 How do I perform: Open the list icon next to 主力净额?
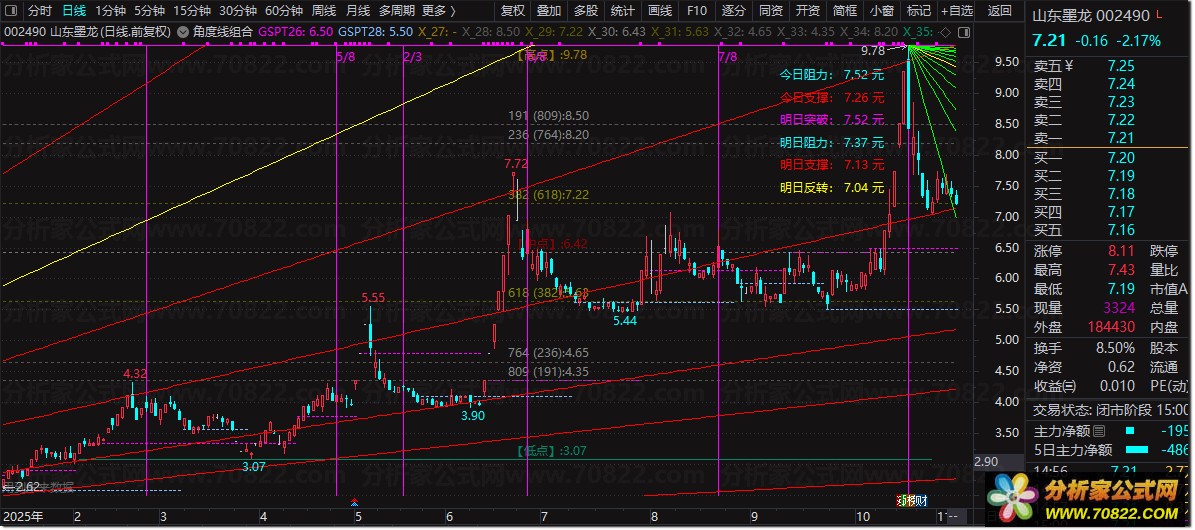[x=1097, y=430]
